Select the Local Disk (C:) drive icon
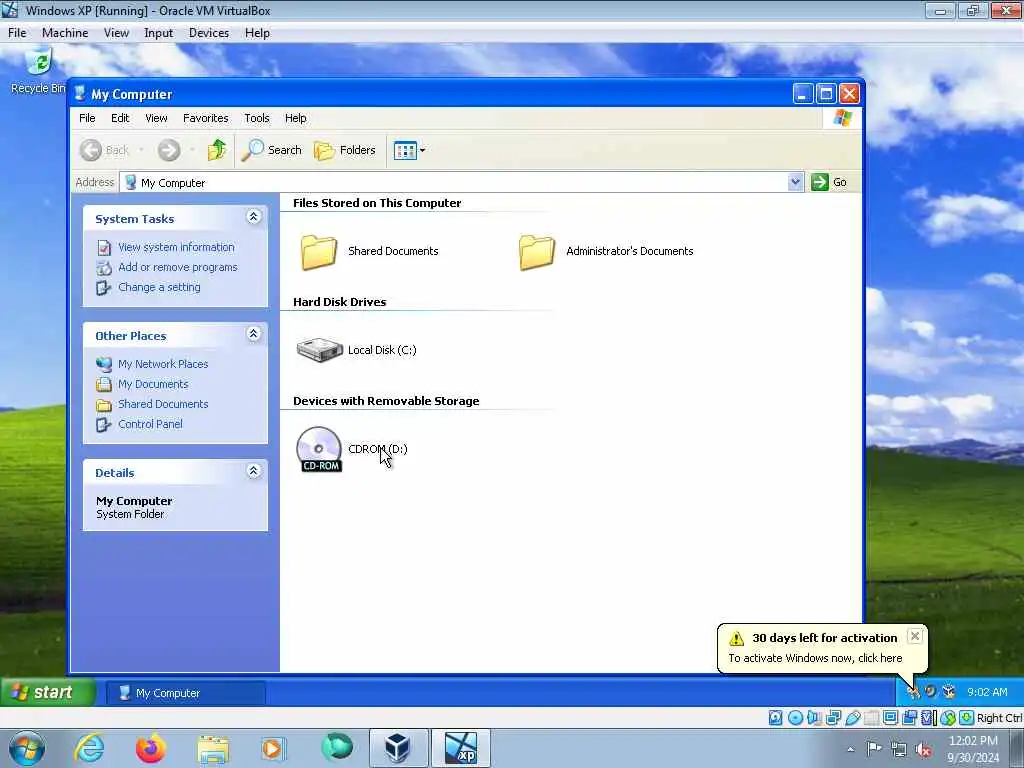Viewport: 1024px width, 768px height. tap(319, 350)
